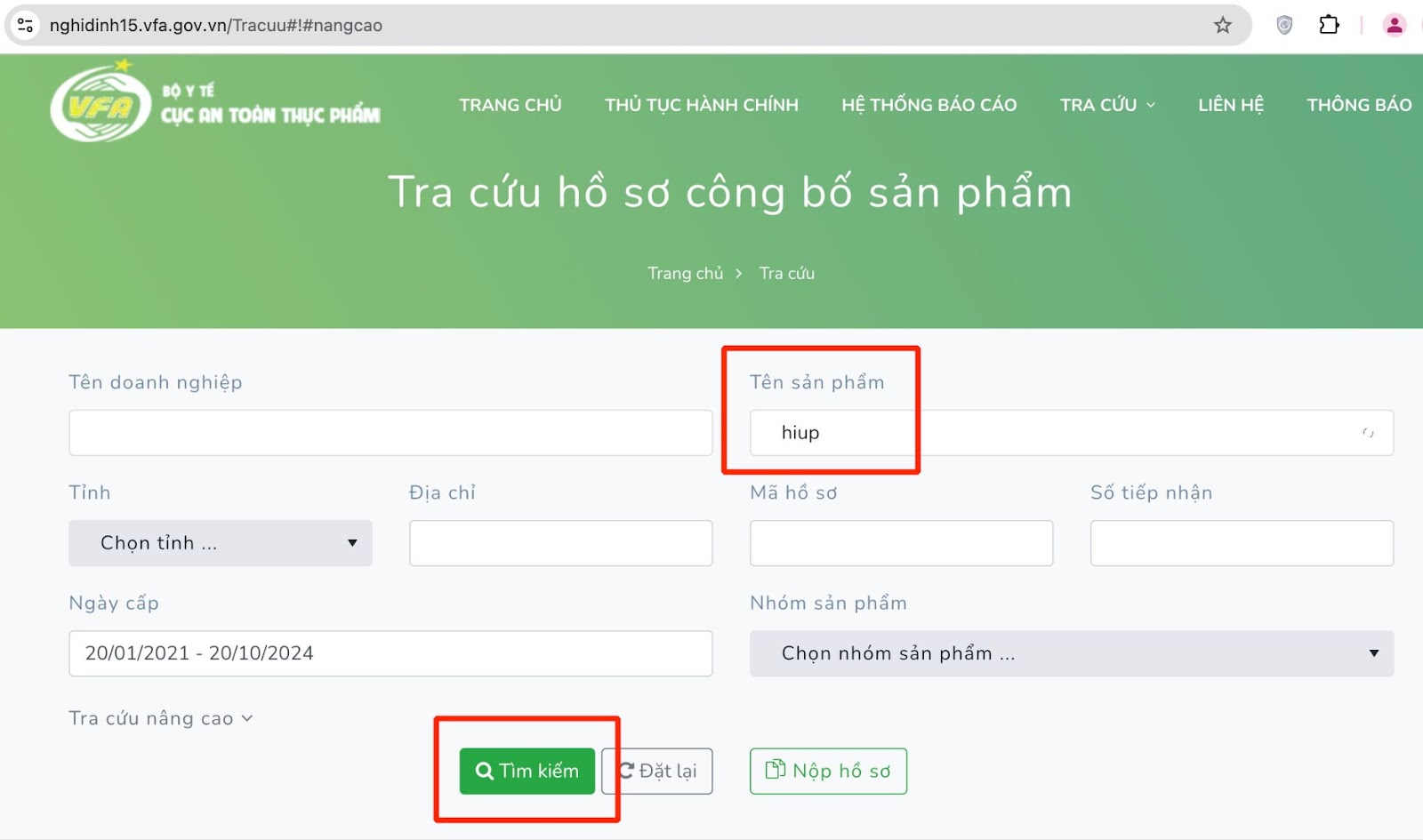1423x840 pixels.
Task: Expand the TRA CỨU menu dropdown
Action: tap(1107, 105)
